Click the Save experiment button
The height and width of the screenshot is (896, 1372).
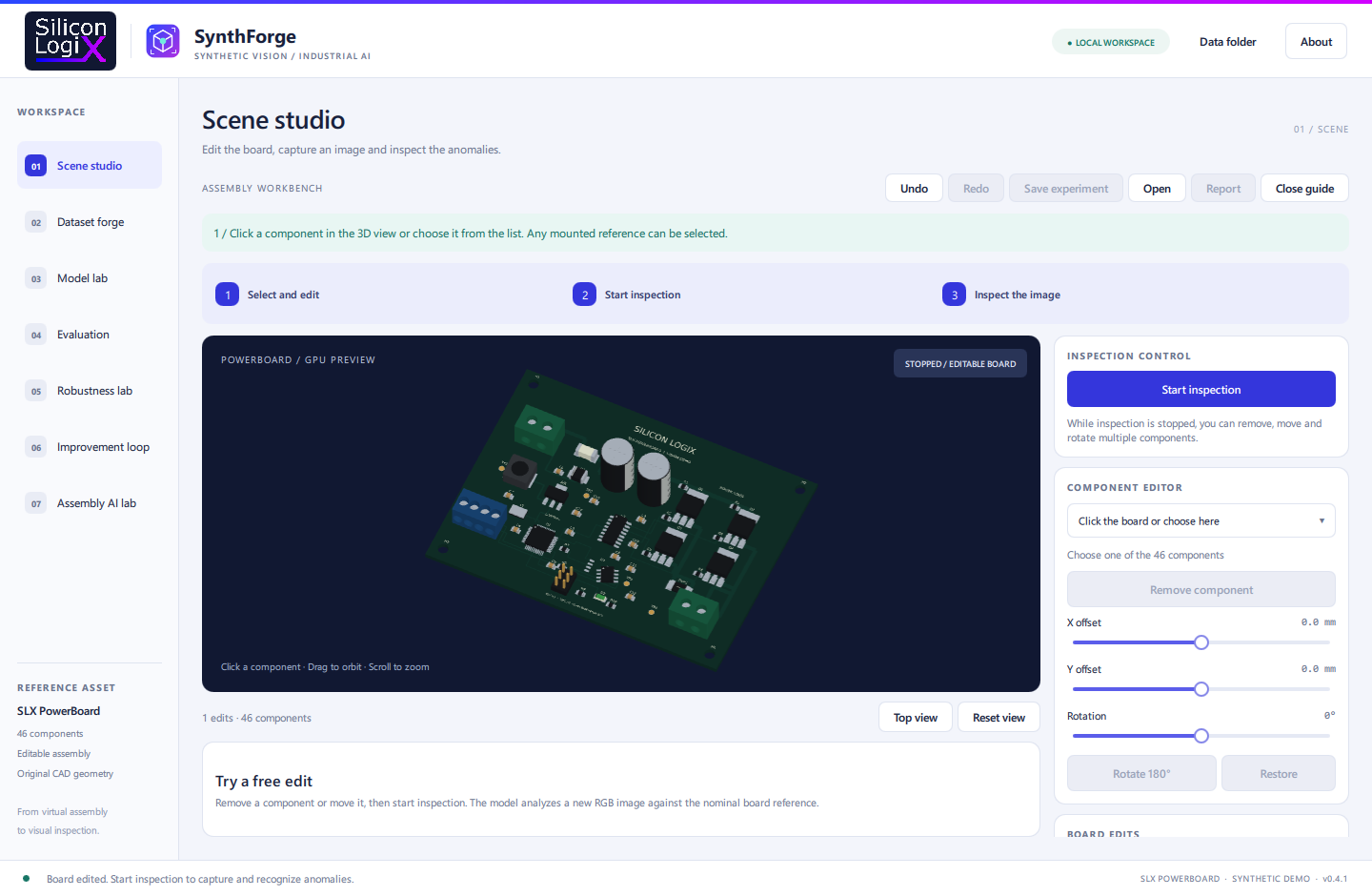click(1066, 188)
